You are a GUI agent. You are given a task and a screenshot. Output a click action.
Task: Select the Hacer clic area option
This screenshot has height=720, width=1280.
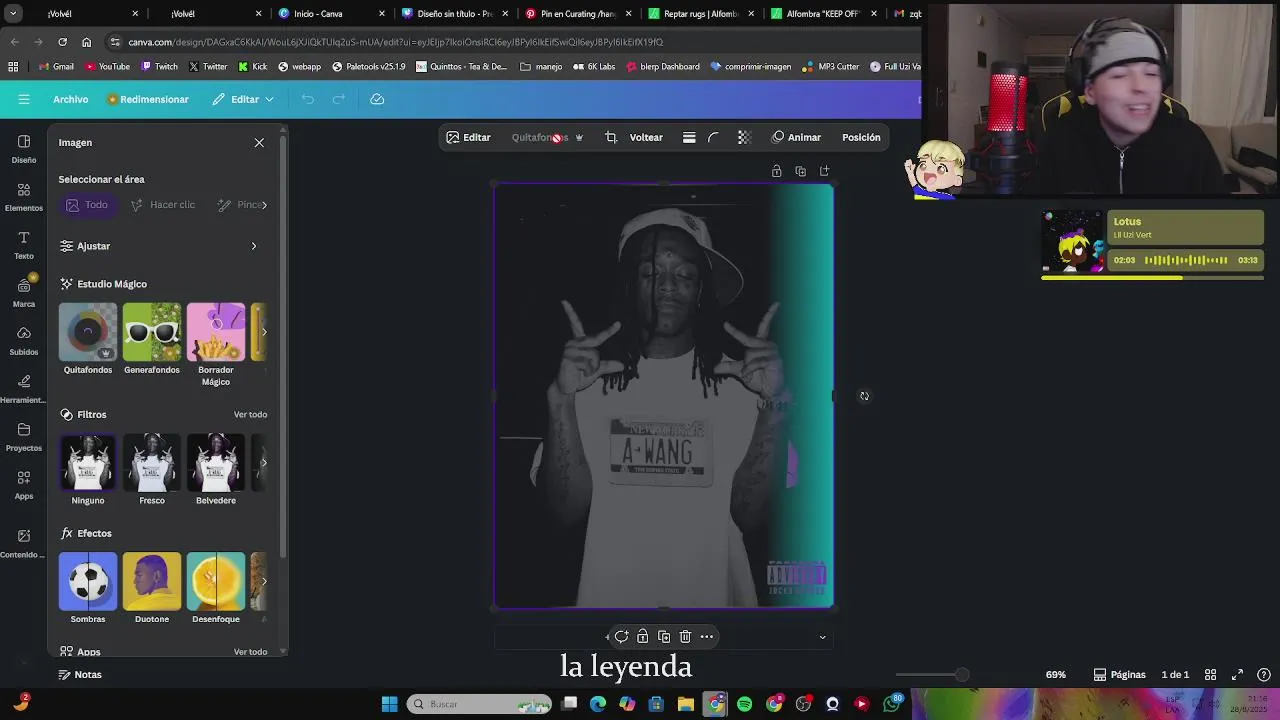point(163,205)
